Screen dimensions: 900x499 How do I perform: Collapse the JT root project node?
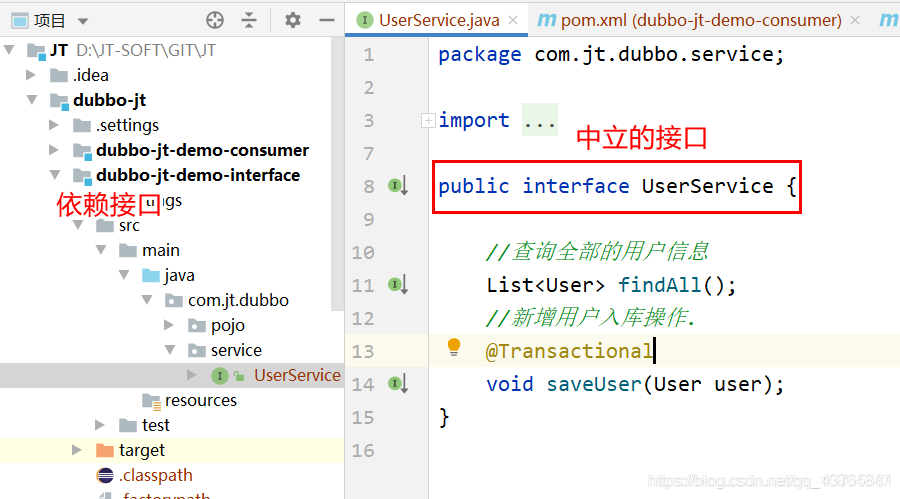[9, 50]
